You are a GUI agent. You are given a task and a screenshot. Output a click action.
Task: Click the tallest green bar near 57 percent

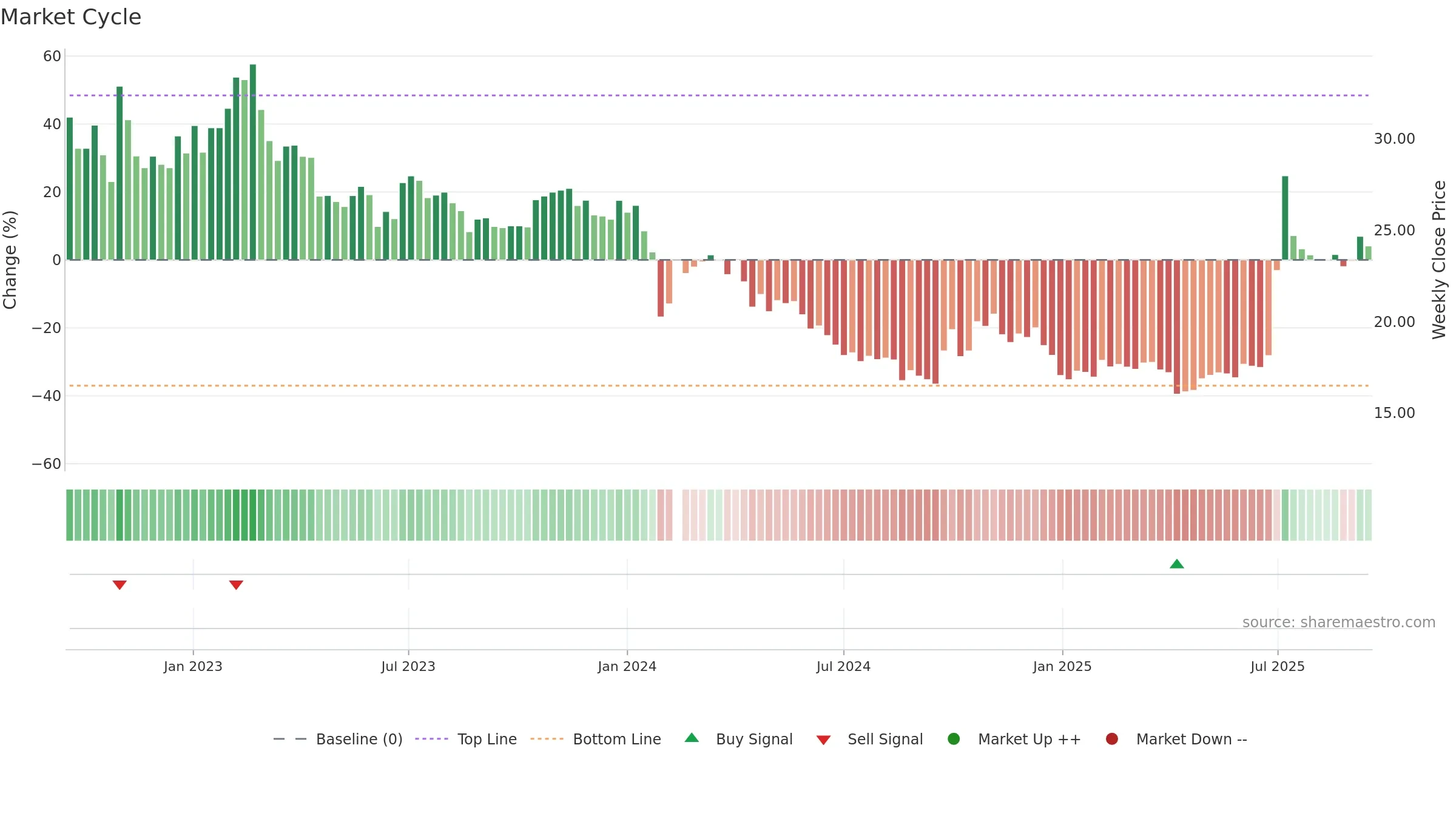[x=253, y=162]
